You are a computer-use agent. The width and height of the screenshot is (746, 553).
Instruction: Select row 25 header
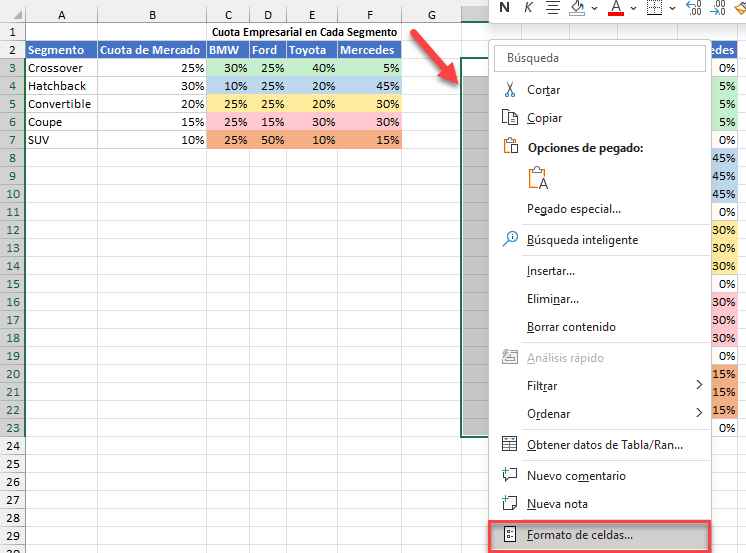[x=12, y=464]
